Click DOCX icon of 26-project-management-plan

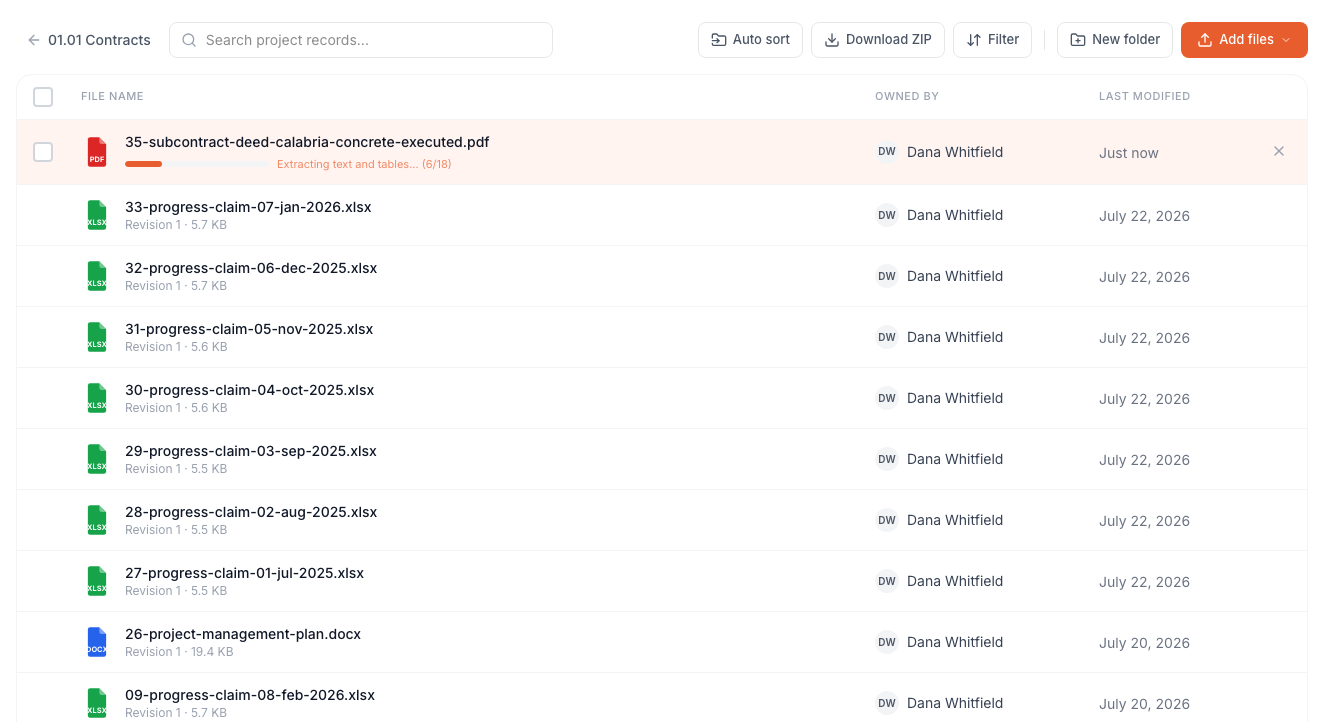(x=97, y=642)
